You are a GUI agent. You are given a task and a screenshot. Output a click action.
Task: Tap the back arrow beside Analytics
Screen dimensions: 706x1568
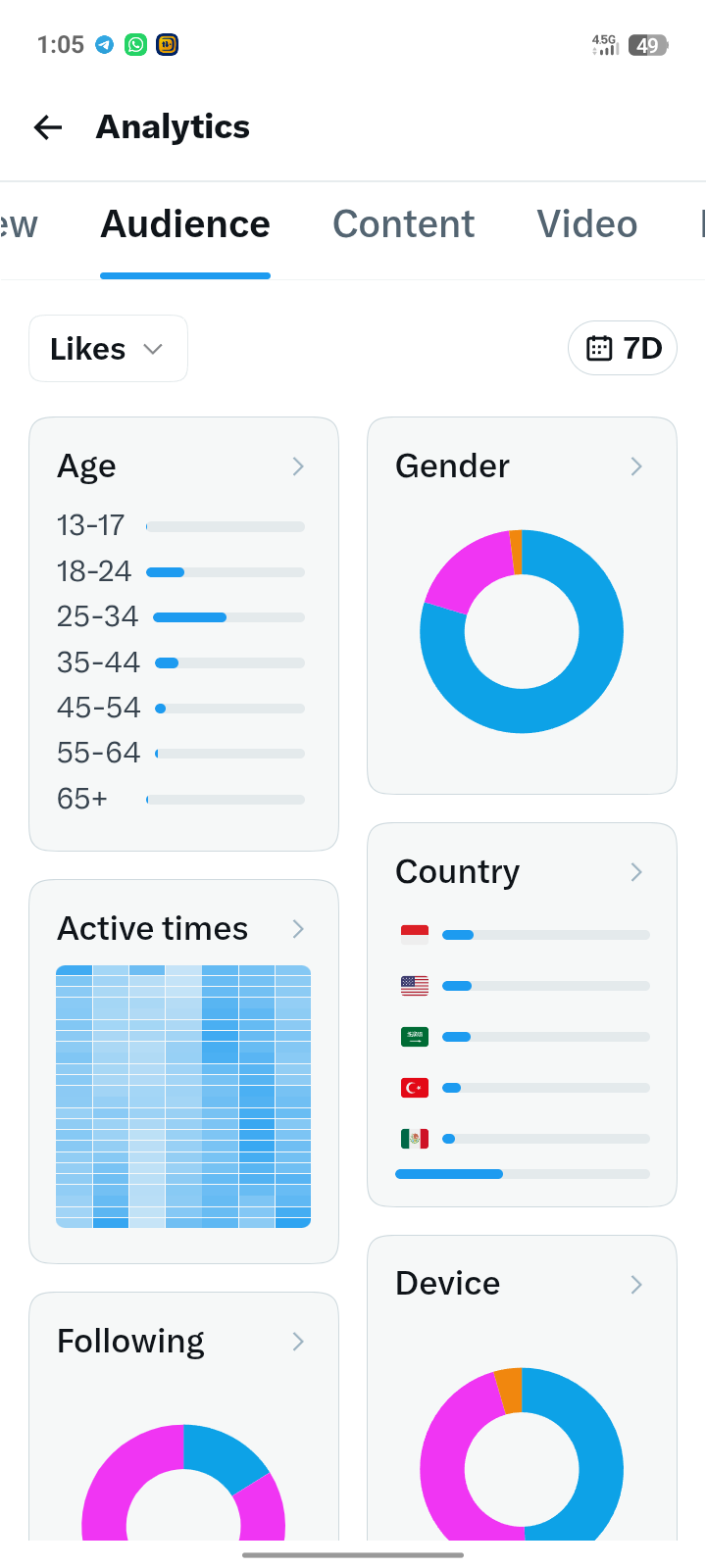point(48,127)
